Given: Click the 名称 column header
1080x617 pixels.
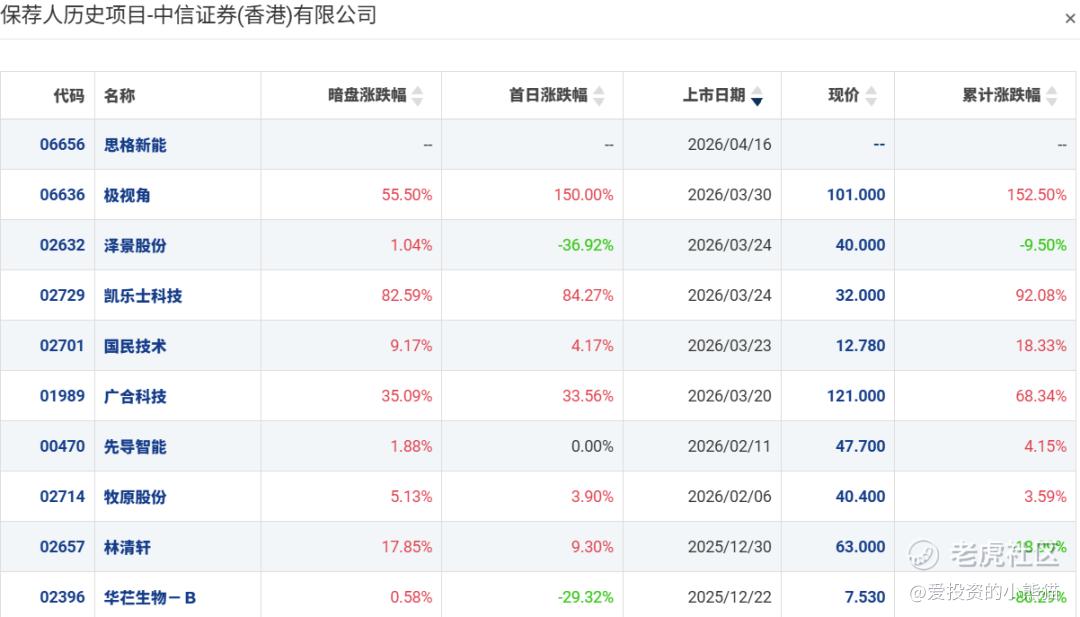Looking at the screenshot, I should pos(119,95).
